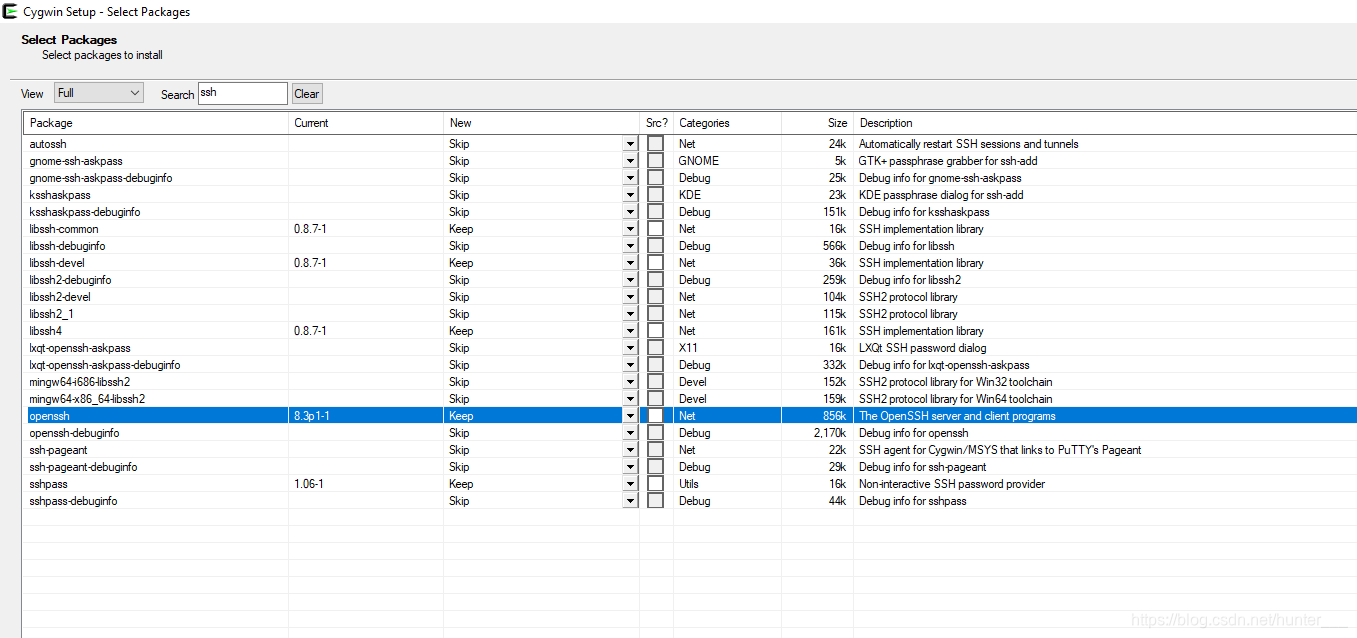Screen dimensions: 1357x638
Task: Expand version dropdown for ksshaskpass
Action: (630, 195)
